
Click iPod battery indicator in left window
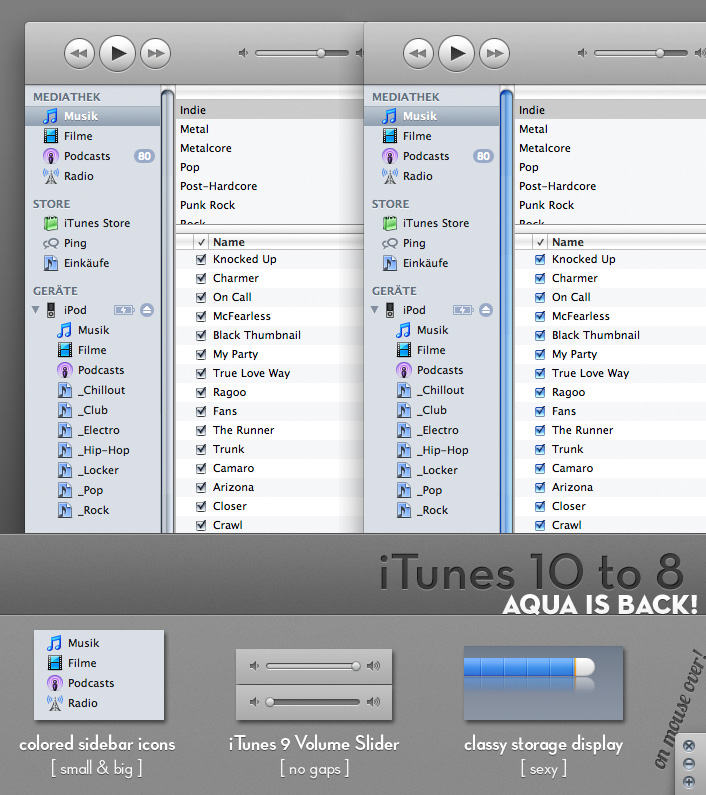point(124,310)
